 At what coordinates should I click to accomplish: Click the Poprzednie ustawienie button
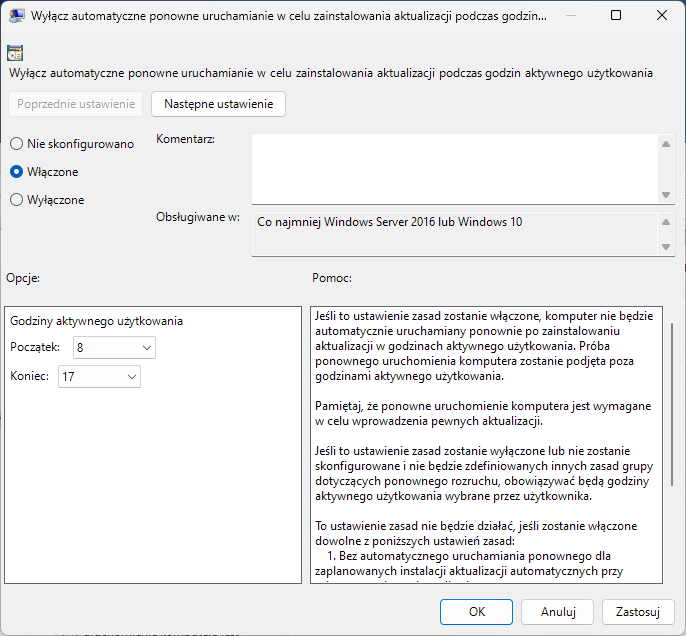click(x=76, y=104)
